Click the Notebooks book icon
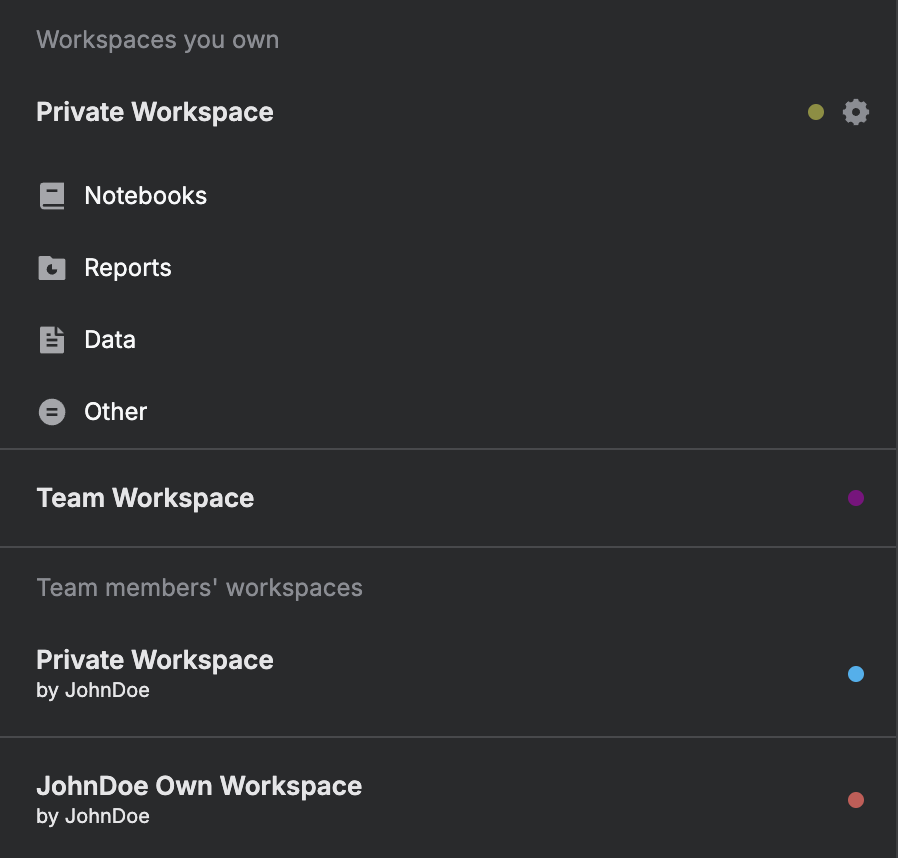Viewport: 898px width, 858px height. tap(52, 196)
